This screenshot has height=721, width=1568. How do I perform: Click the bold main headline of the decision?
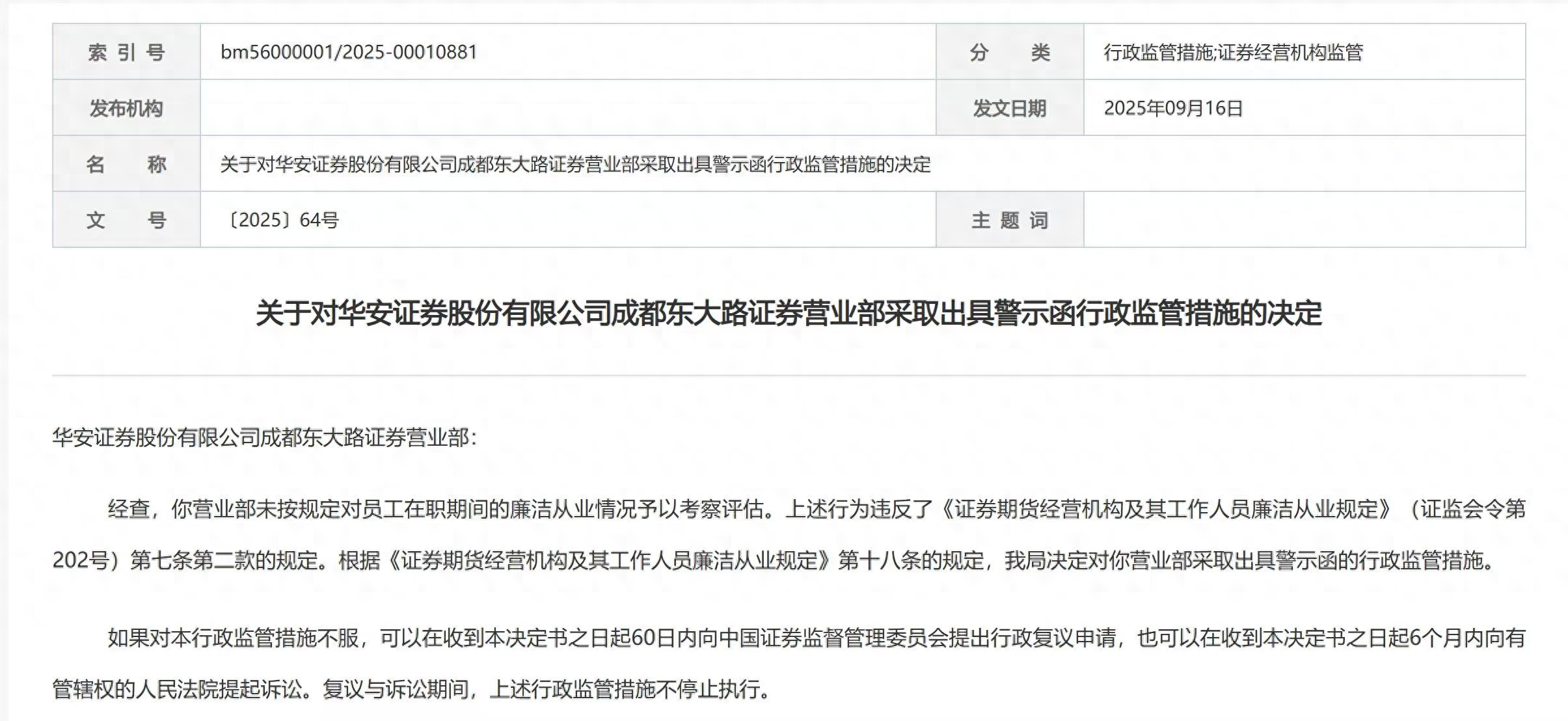coord(789,313)
